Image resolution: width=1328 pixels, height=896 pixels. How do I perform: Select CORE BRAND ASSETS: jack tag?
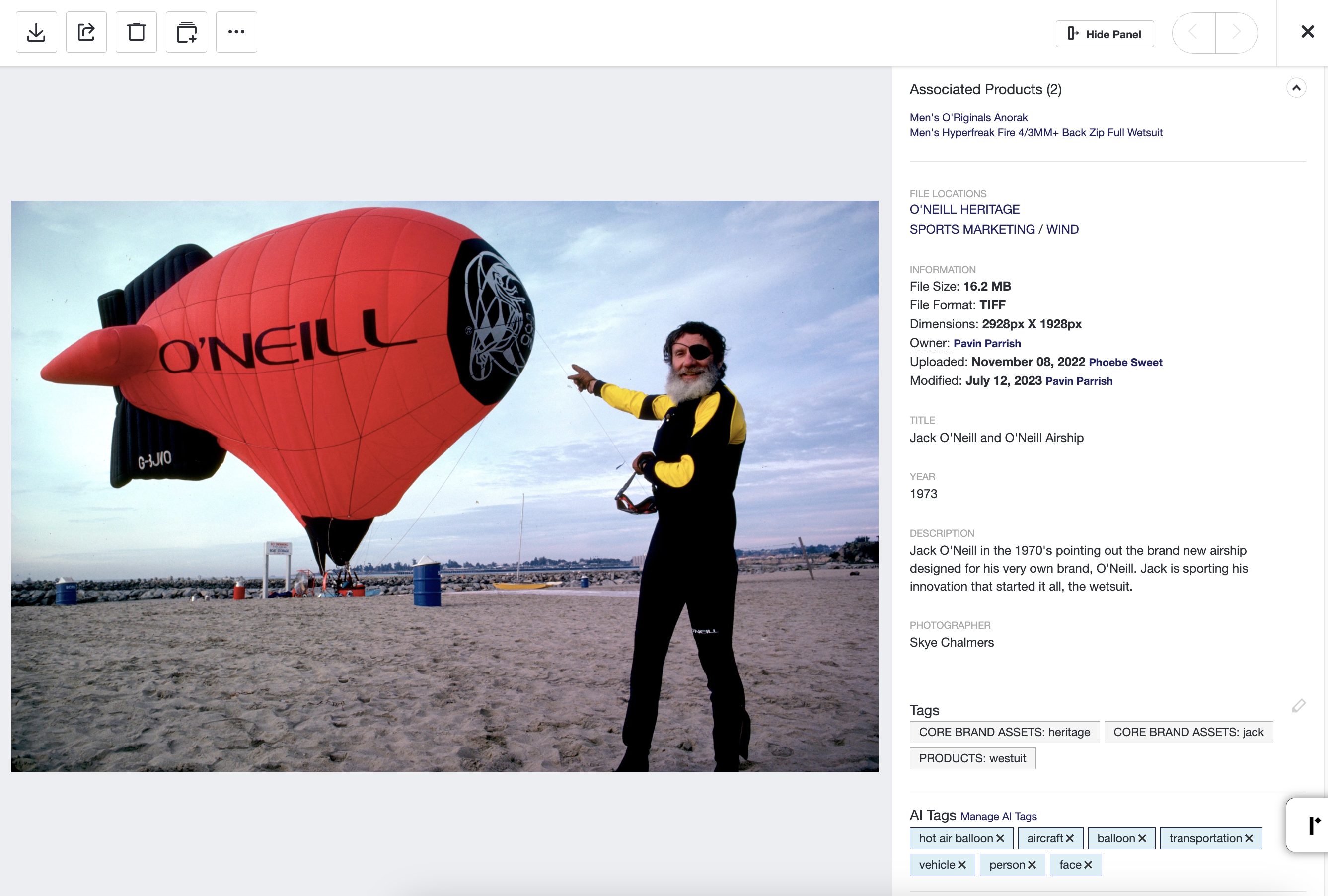1188,732
